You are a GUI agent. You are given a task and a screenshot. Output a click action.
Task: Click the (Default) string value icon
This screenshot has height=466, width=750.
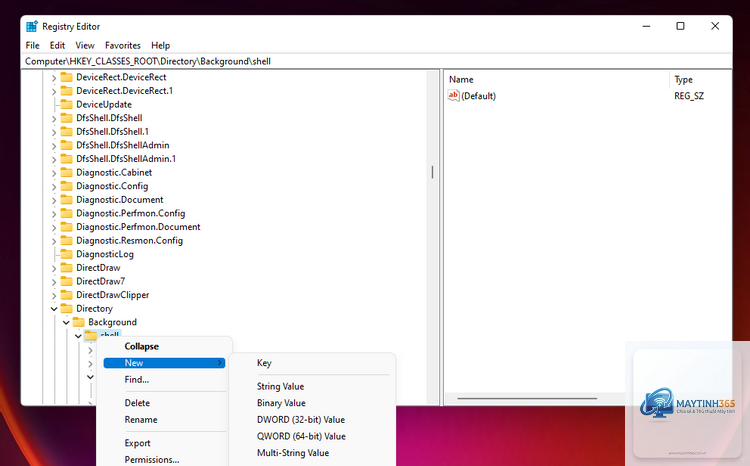point(453,95)
